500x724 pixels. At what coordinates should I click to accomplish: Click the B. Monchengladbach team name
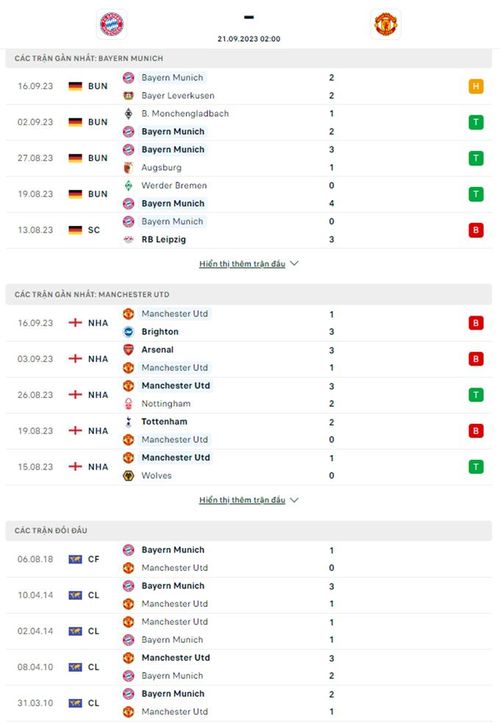tap(185, 114)
